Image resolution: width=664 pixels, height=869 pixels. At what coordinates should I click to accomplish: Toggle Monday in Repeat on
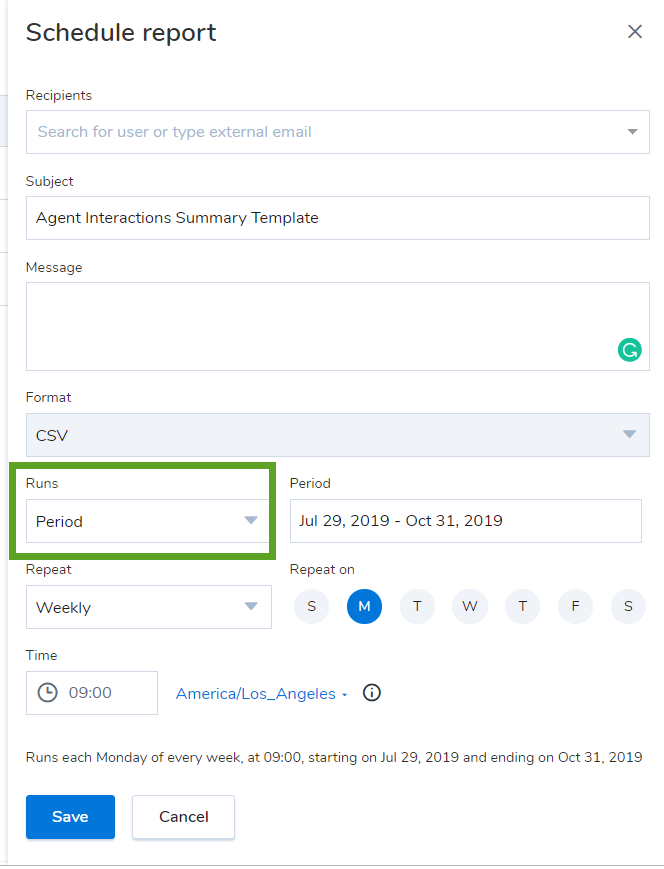364,607
